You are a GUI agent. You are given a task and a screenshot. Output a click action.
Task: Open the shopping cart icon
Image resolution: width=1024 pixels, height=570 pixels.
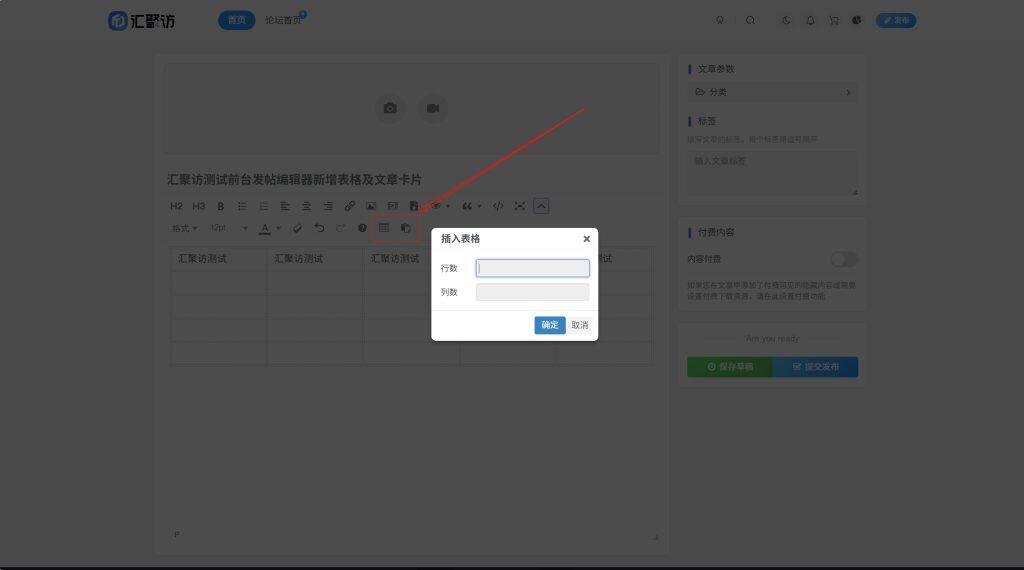pyautogui.click(x=834, y=20)
